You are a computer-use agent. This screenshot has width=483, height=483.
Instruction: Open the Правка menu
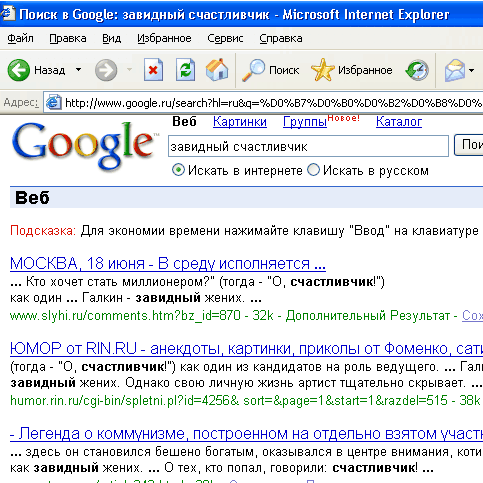68,38
